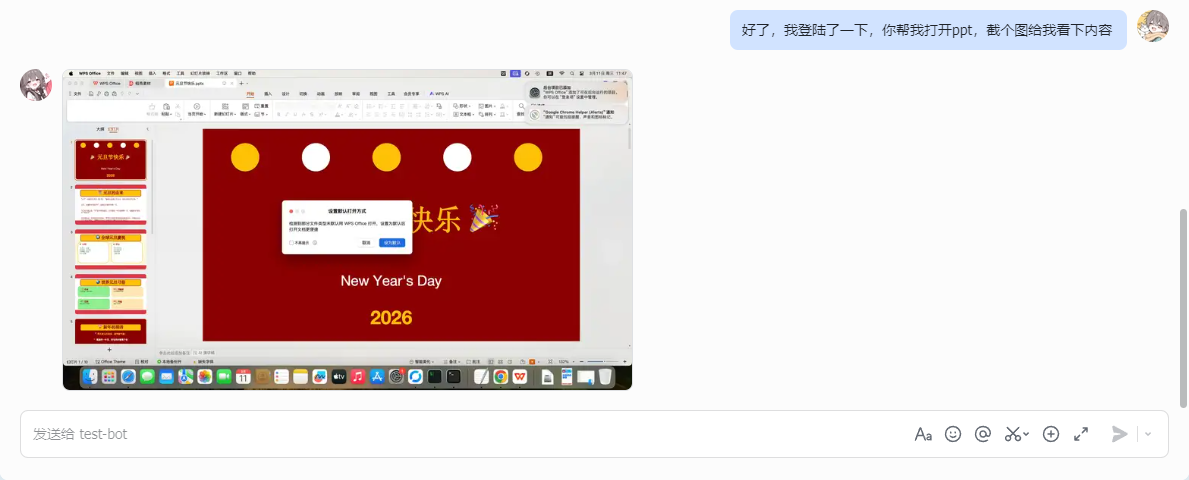1189x480 pixels.
Task: Click the test-bot avatar beside the screenshot
Action: (x=36, y=85)
